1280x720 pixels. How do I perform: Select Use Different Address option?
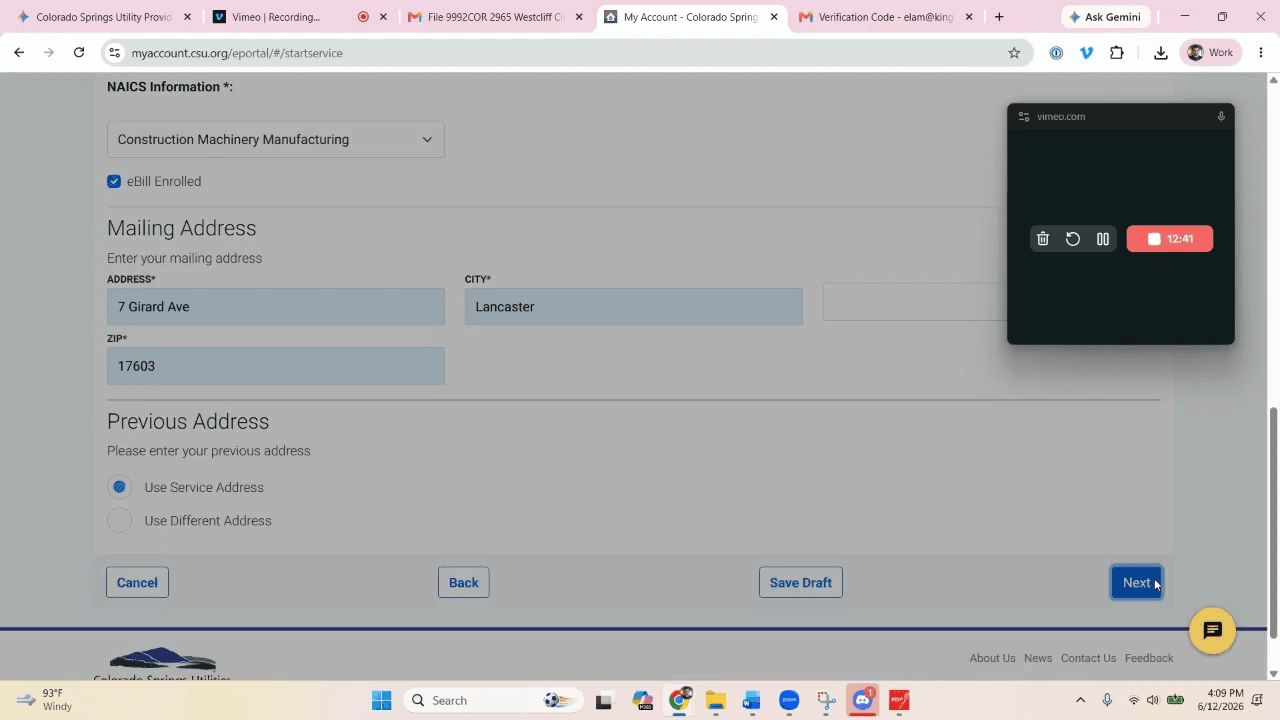119,520
